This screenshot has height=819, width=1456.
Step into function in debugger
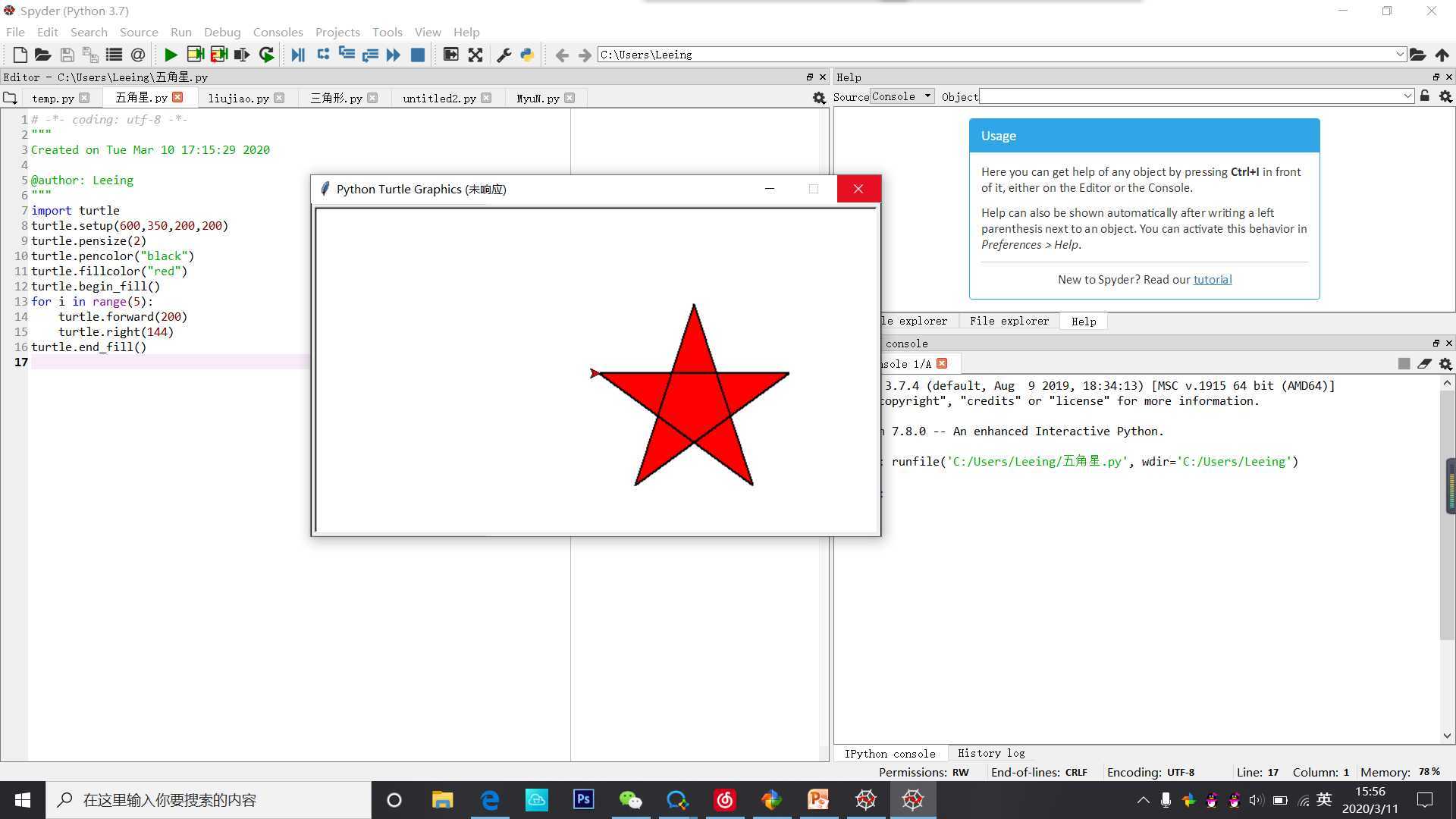(x=347, y=55)
